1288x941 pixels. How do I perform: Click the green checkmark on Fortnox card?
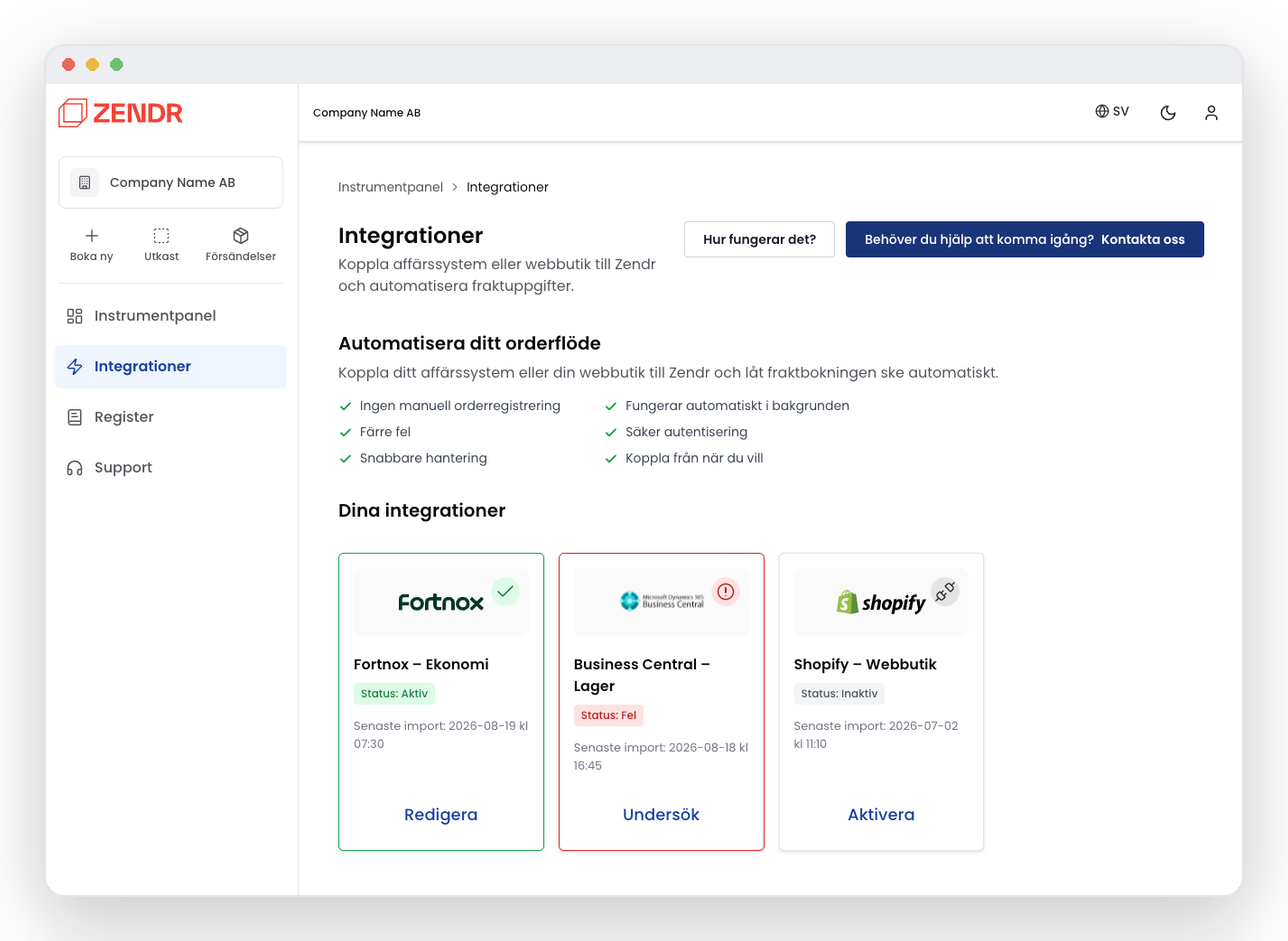click(505, 591)
